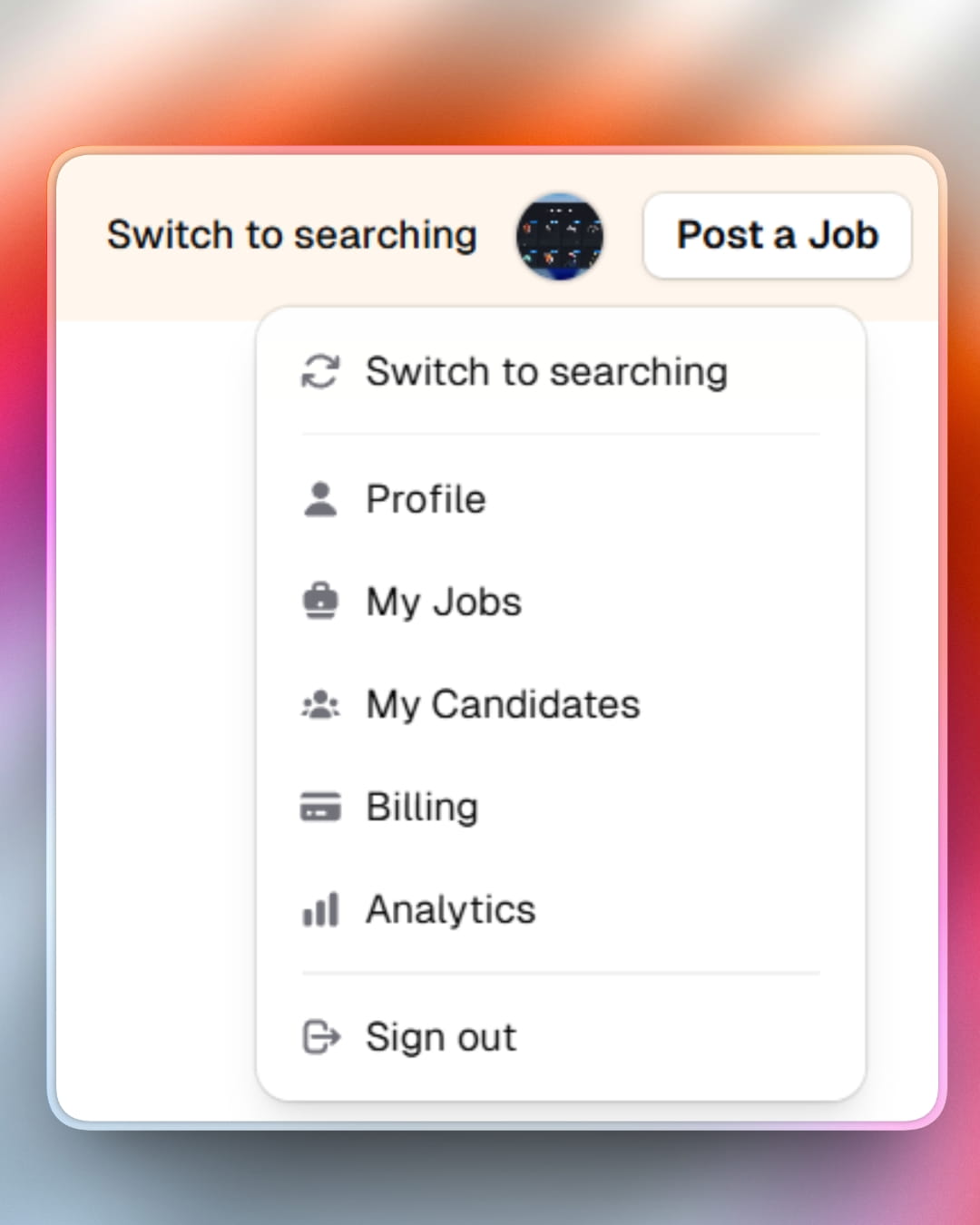Open the Billing page
The image size is (980, 1225).
[421, 806]
